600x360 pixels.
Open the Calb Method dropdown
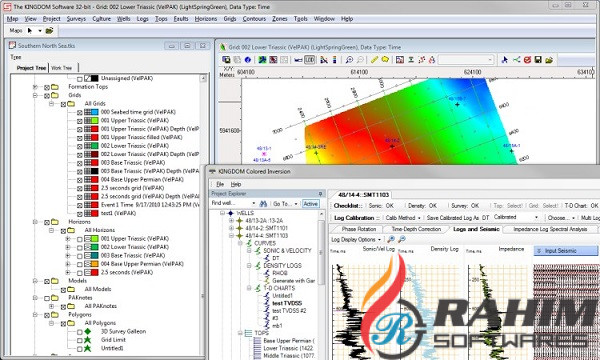pyautogui.click(x=403, y=218)
